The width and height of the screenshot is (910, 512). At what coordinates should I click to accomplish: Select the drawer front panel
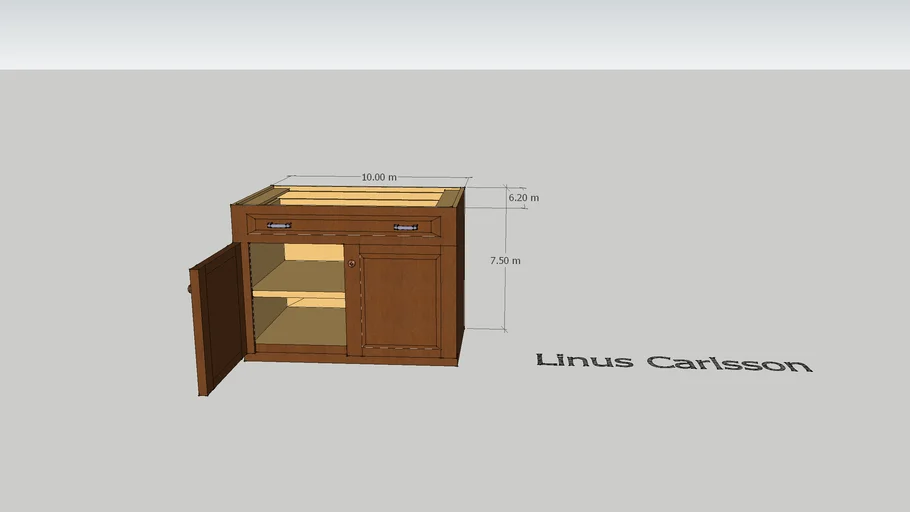click(343, 225)
